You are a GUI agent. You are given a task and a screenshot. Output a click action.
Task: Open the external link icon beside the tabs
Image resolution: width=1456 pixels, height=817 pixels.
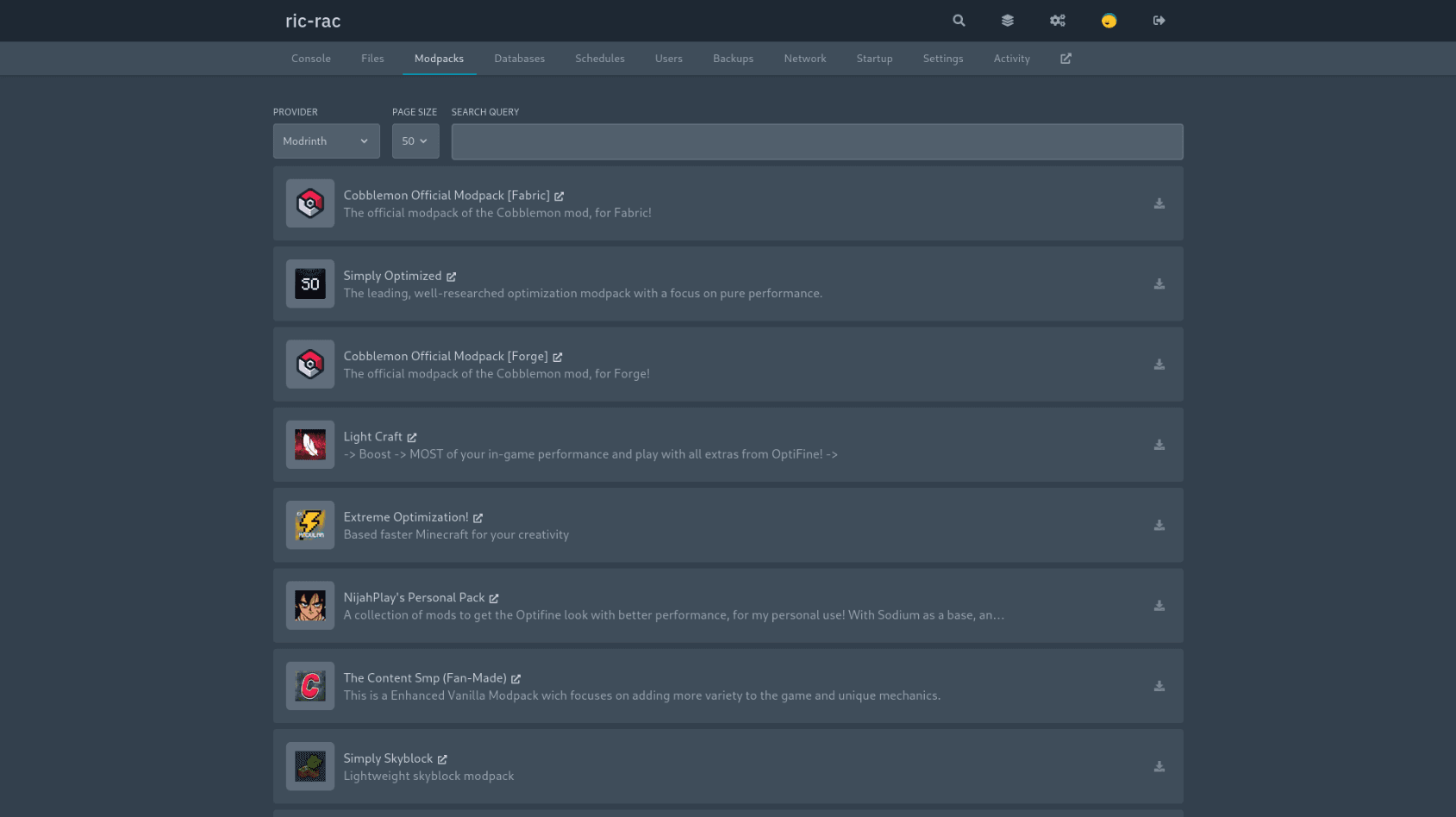(x=1065, y=58)
